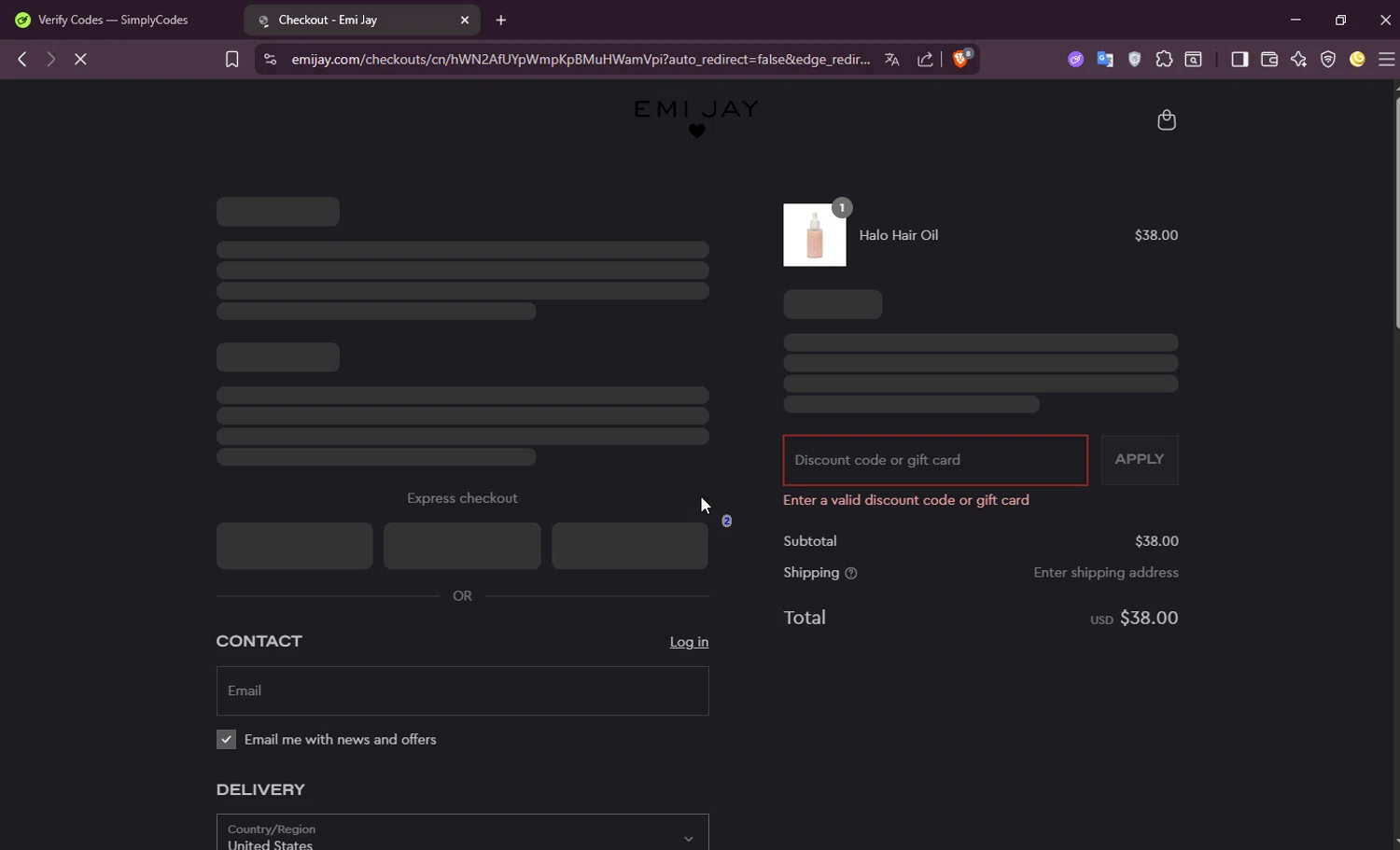Viewport: 1400px width, 850px height.
Task: Click the Halo Hair Oil product thumbnail
Action: [x=815, y=235]
